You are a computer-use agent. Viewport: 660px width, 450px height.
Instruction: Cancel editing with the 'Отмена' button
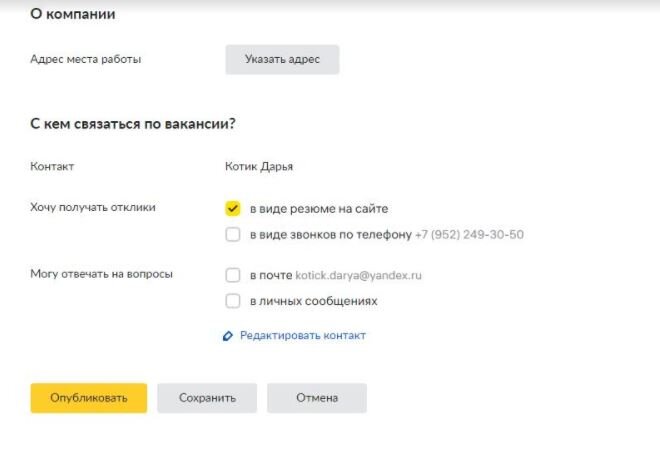pyautogui.click(x=317, y=398)
